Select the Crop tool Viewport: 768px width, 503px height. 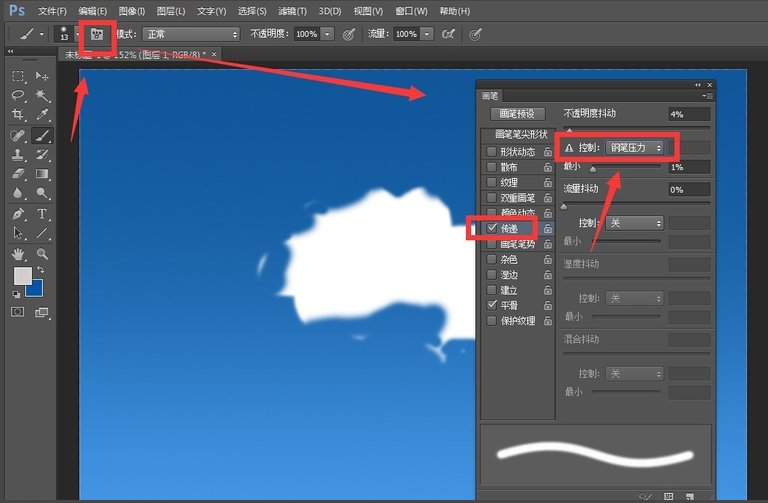point(18,114)
